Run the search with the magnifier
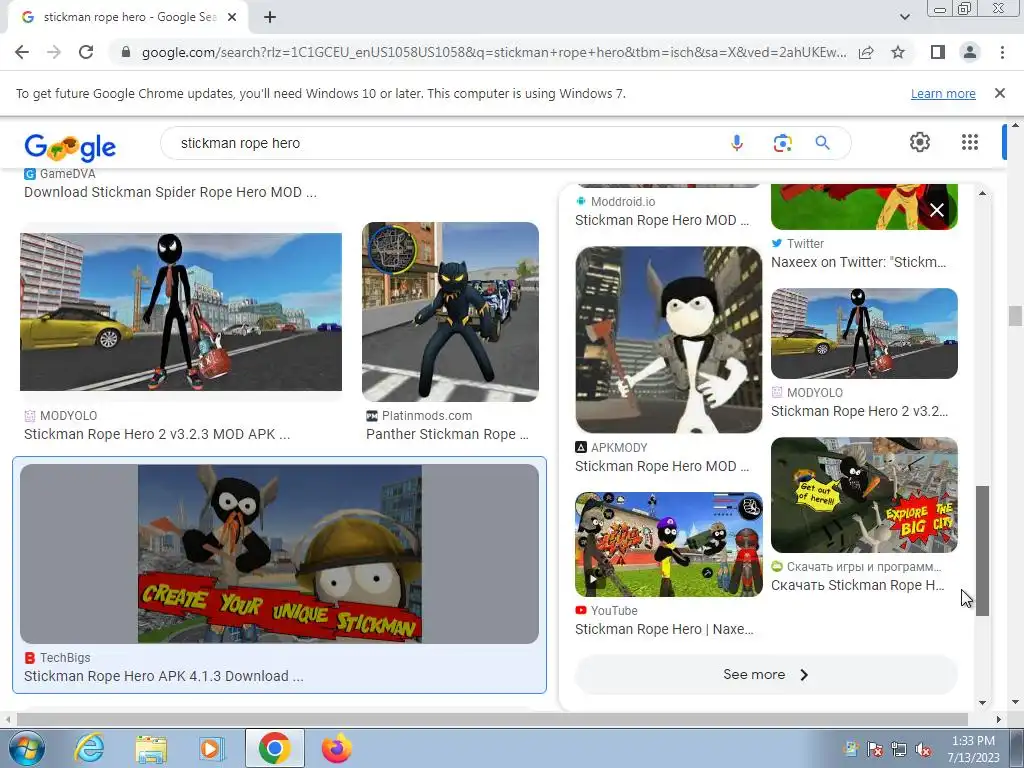The height and width of the screenshot is (768, 1024). coord(822,143)
